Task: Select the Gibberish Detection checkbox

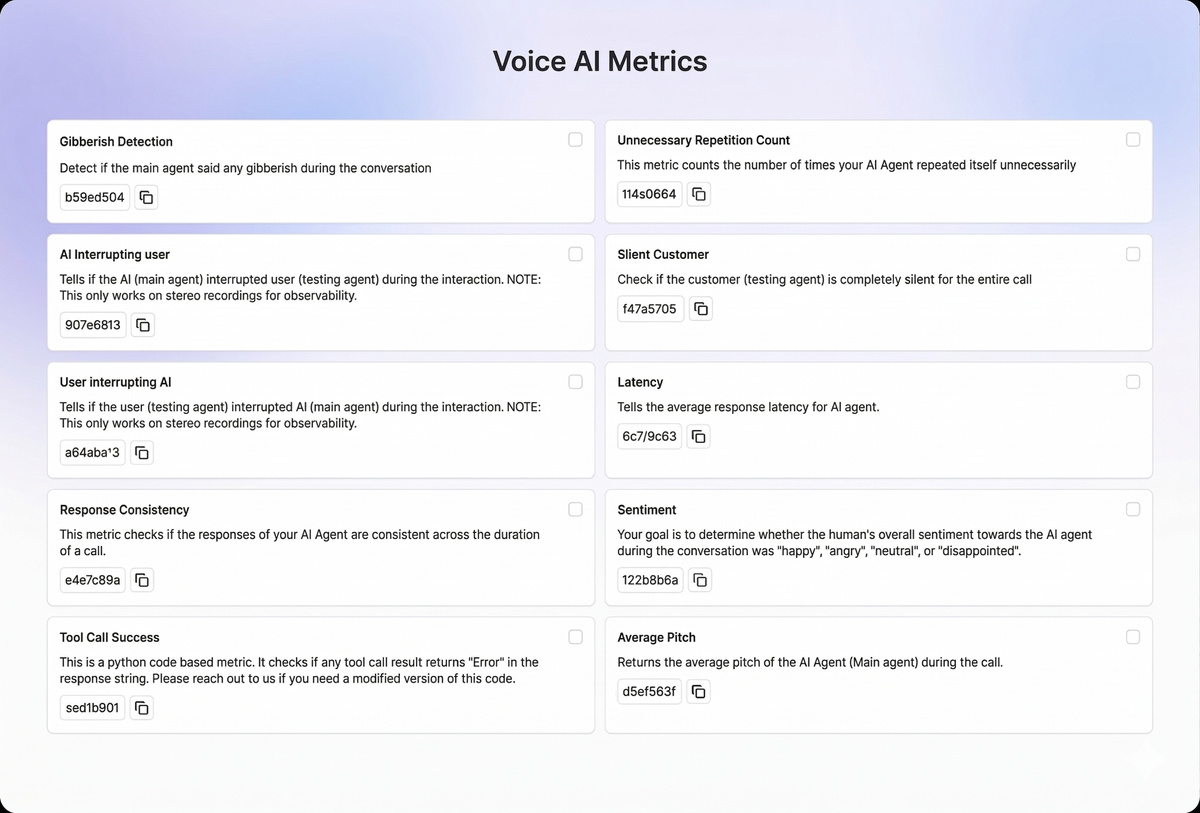Action: (575, 140)
